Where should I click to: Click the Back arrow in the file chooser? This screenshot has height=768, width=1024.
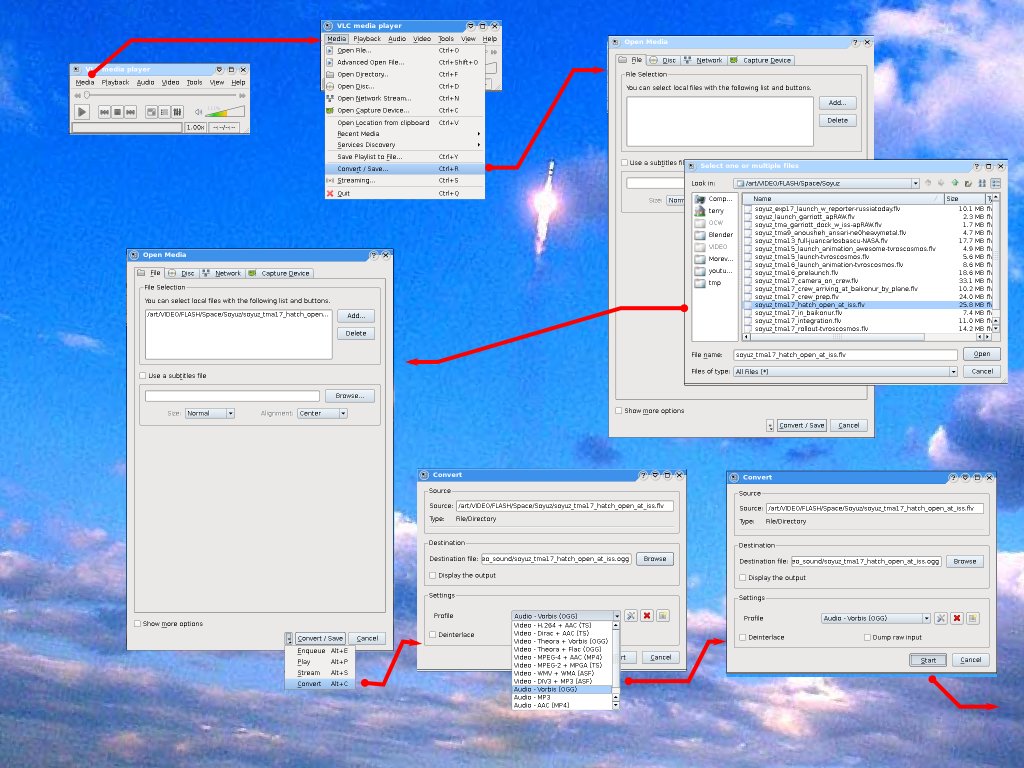coord(928,184)
